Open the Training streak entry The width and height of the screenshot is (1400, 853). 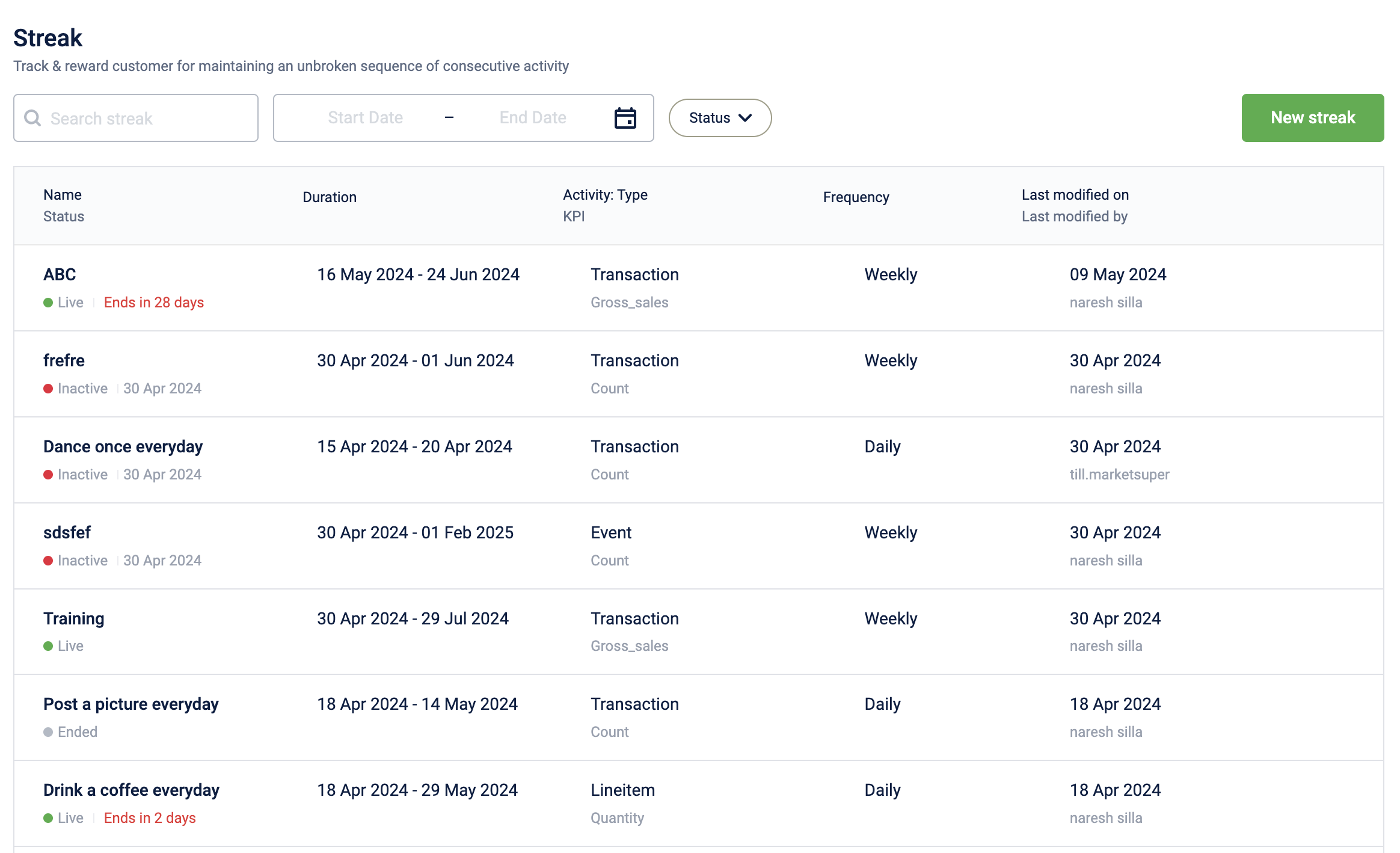(x=73, y=618)
